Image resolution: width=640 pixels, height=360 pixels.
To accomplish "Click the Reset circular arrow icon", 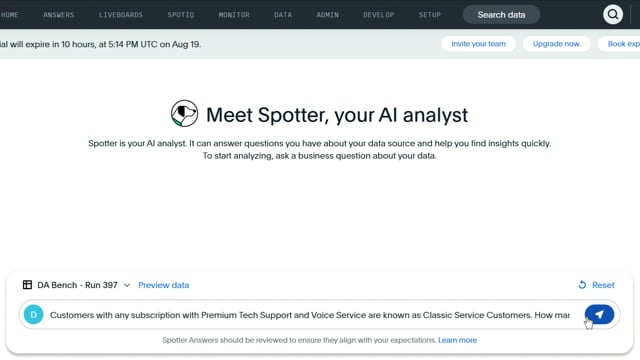I will coord(582,285).
